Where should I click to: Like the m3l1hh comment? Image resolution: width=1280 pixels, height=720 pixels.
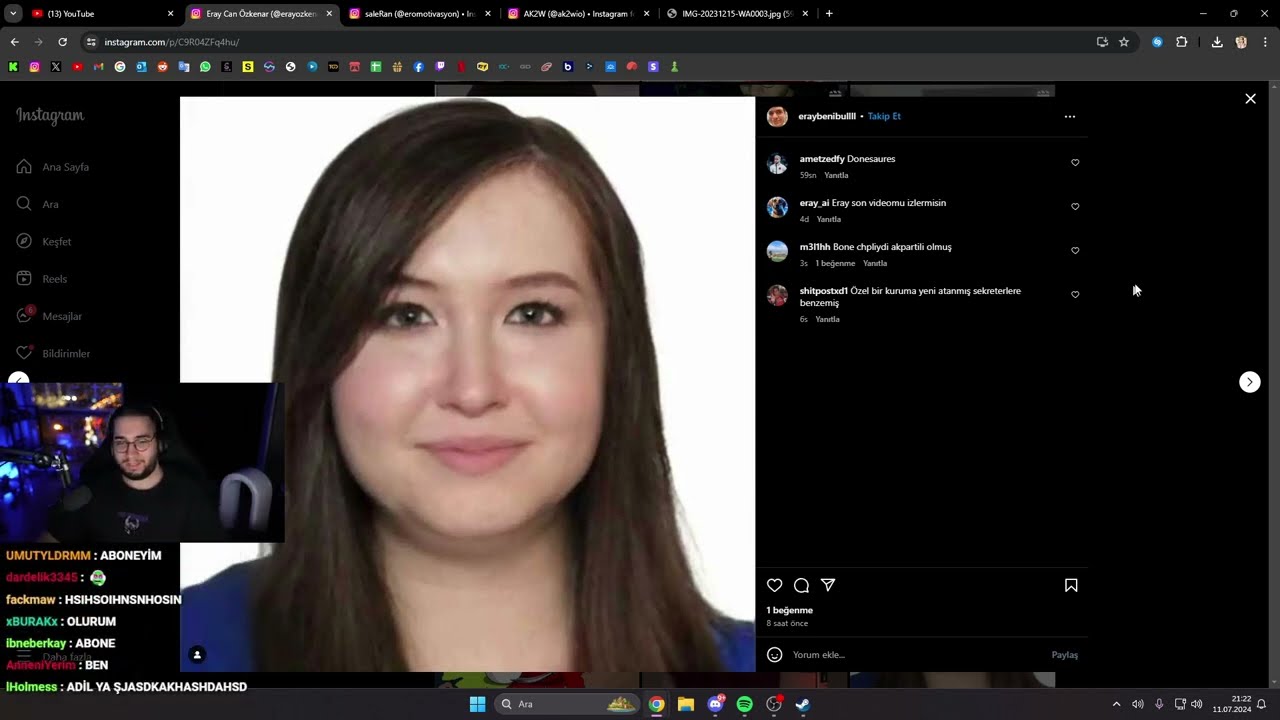tap(1075, 250)
